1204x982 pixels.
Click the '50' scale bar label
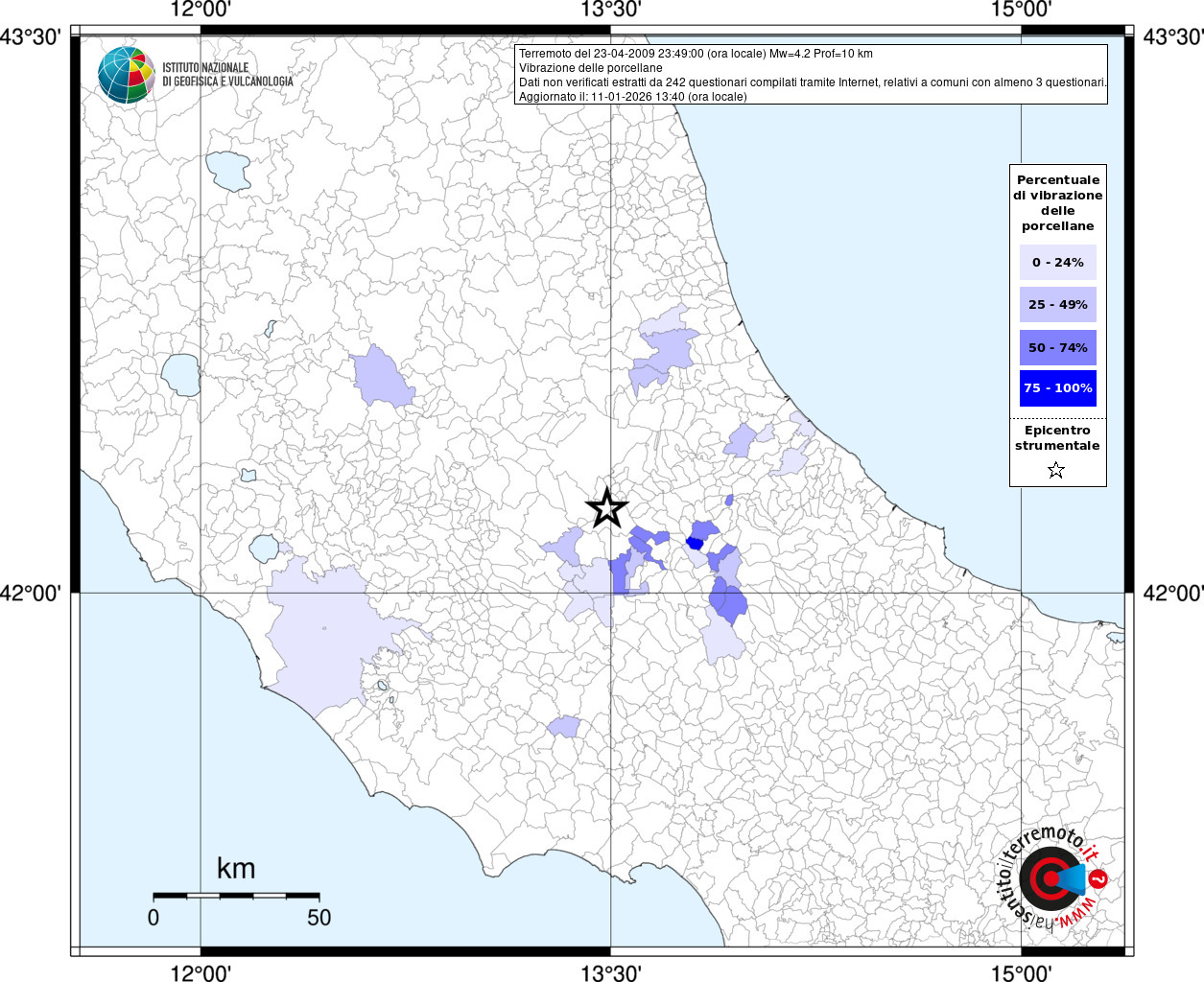(319, 917)
